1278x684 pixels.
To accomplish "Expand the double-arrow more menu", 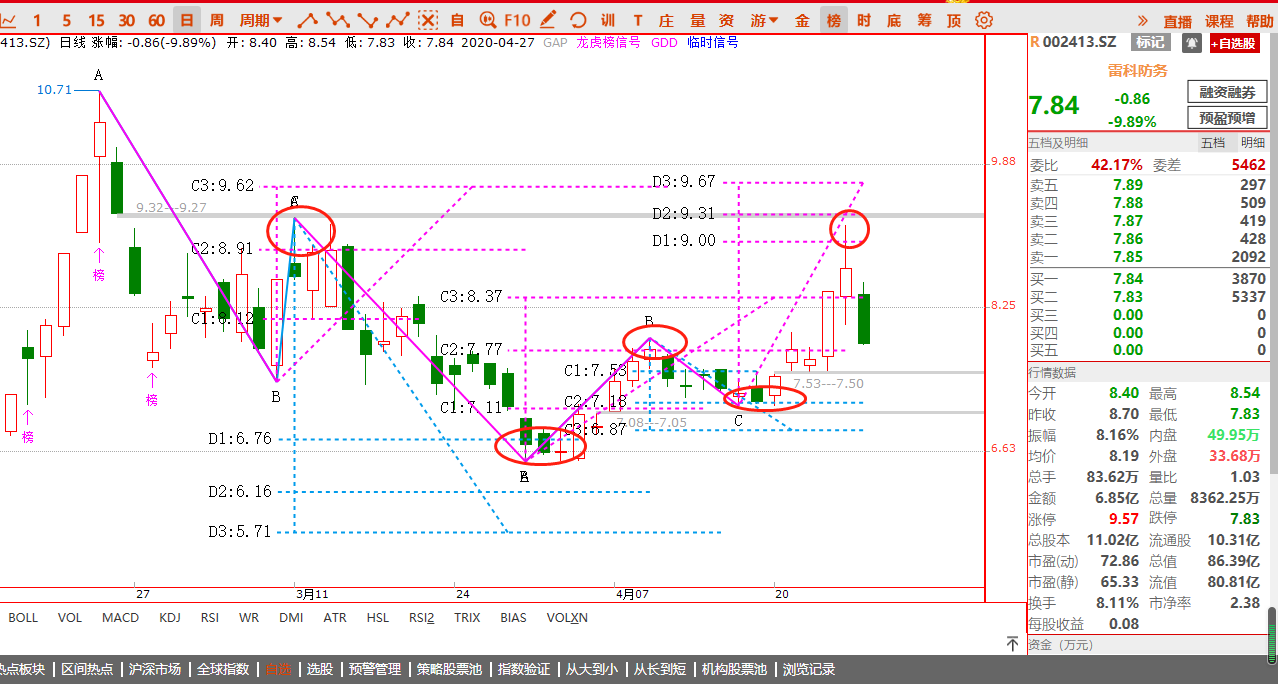I will coord(1143,20).
